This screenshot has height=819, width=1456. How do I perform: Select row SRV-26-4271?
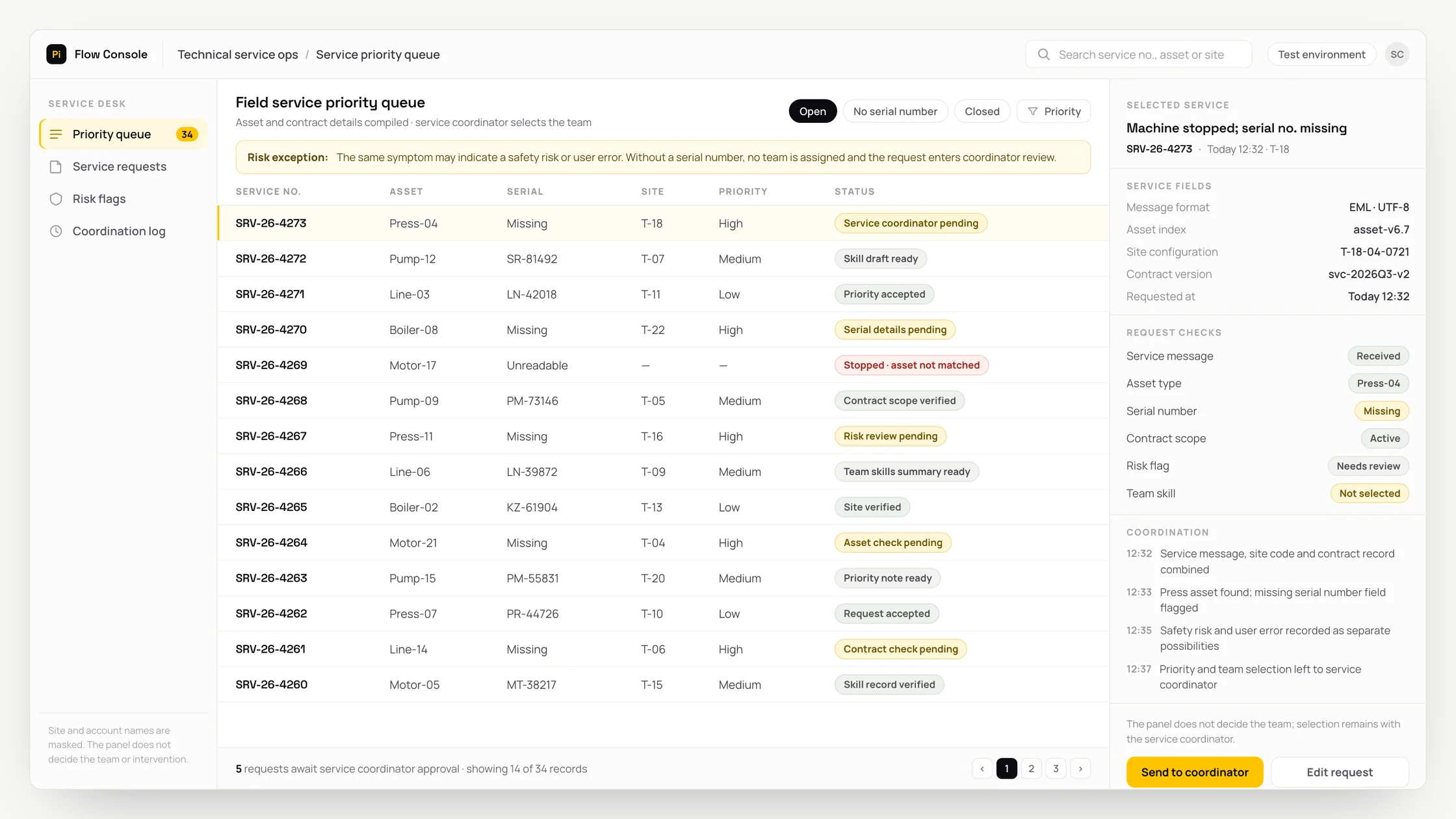(x=663, y=294)
